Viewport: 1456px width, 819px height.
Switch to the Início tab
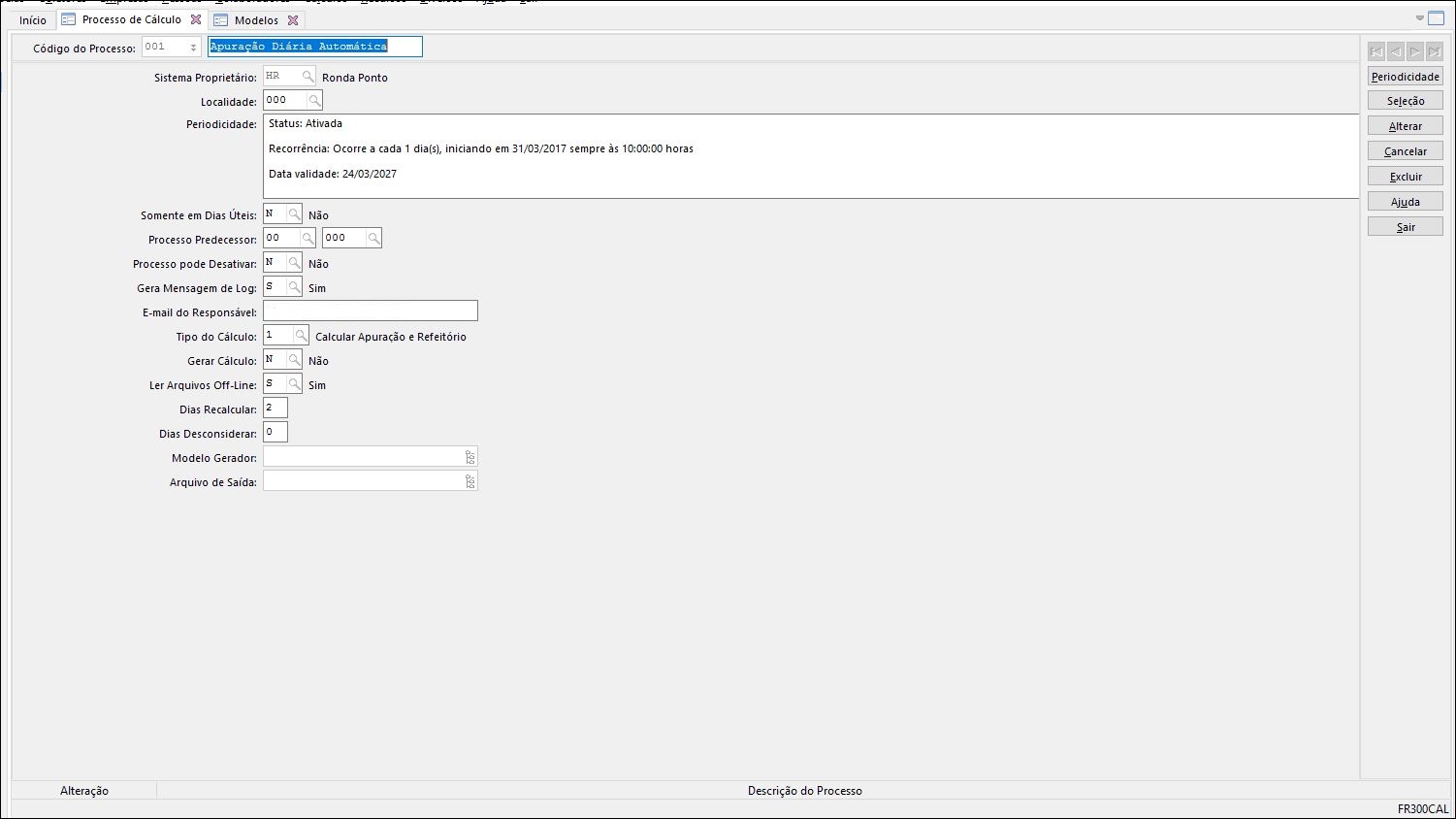pos(33,20)
